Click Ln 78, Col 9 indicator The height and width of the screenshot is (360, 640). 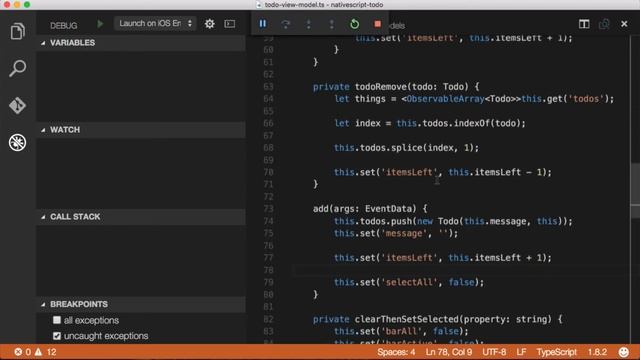[449, 352]
